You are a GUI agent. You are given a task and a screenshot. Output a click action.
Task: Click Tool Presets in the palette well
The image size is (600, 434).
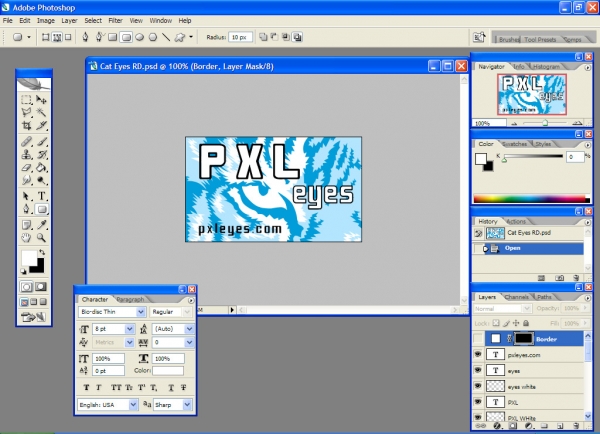(x=540, y=39)
